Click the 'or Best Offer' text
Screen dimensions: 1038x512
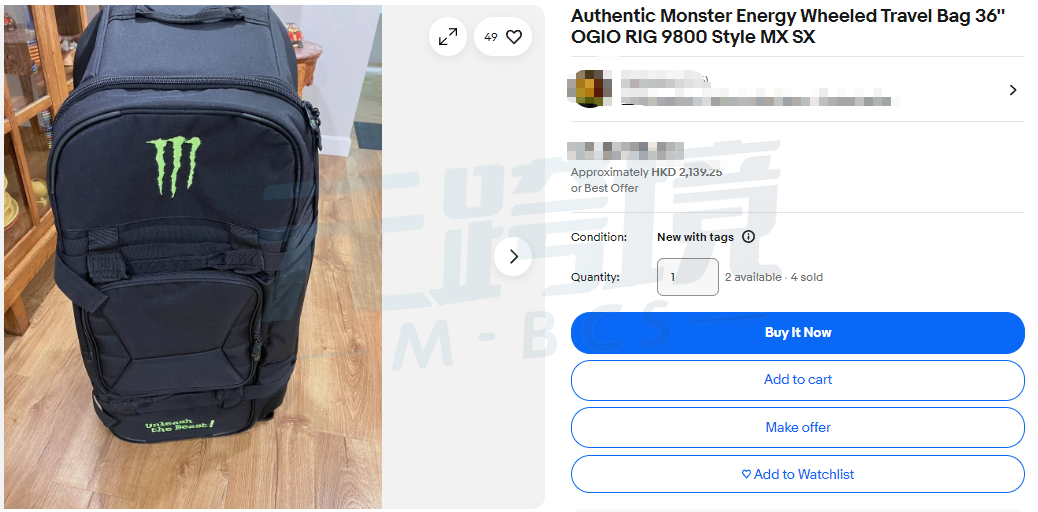[x=605, y=188]
